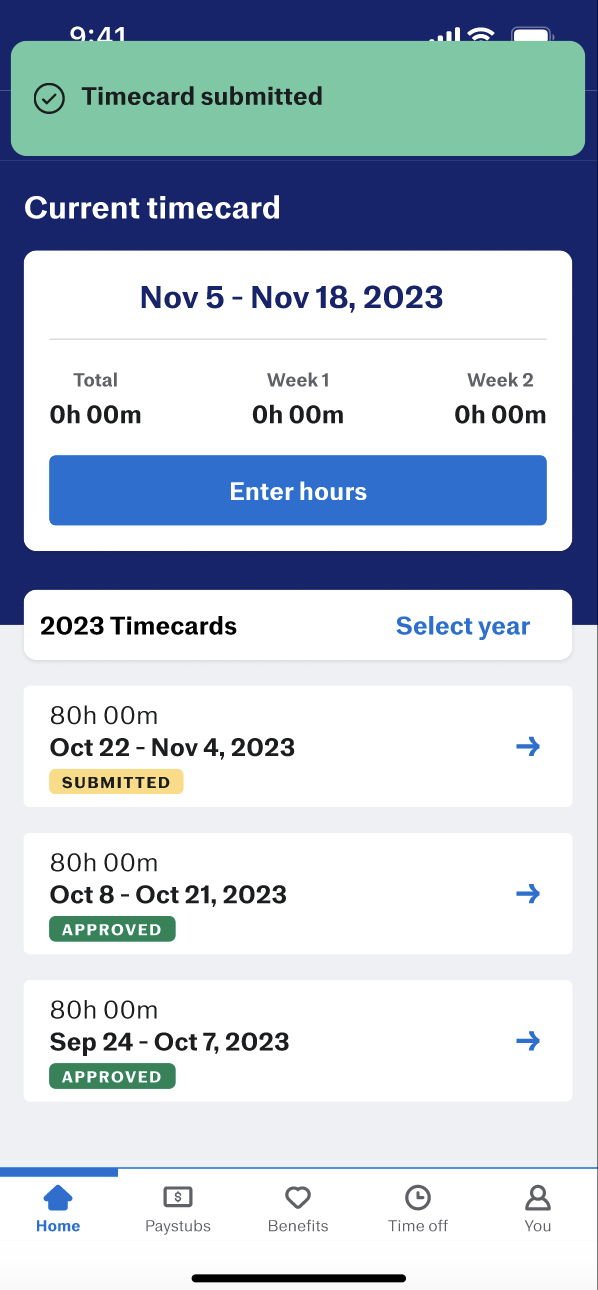Screen dimensions: 598x1290
Task: Tap the Home house icon
Action: pos(58,1197)
